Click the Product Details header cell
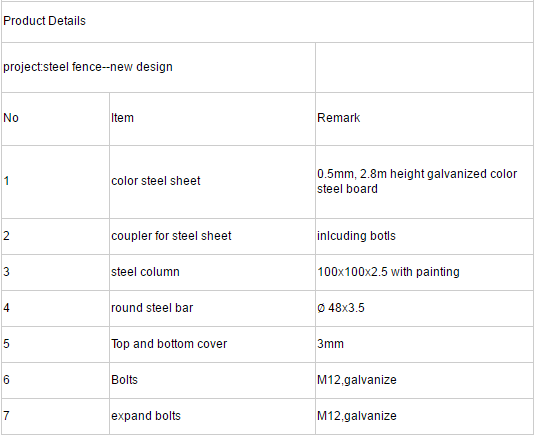Image resolution: width=537 pixels, height=440 pixels. [x=267, y=22]
